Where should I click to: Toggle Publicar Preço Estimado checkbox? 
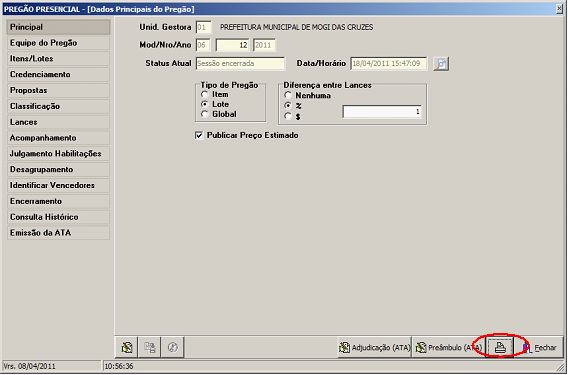tap(199, 136)
